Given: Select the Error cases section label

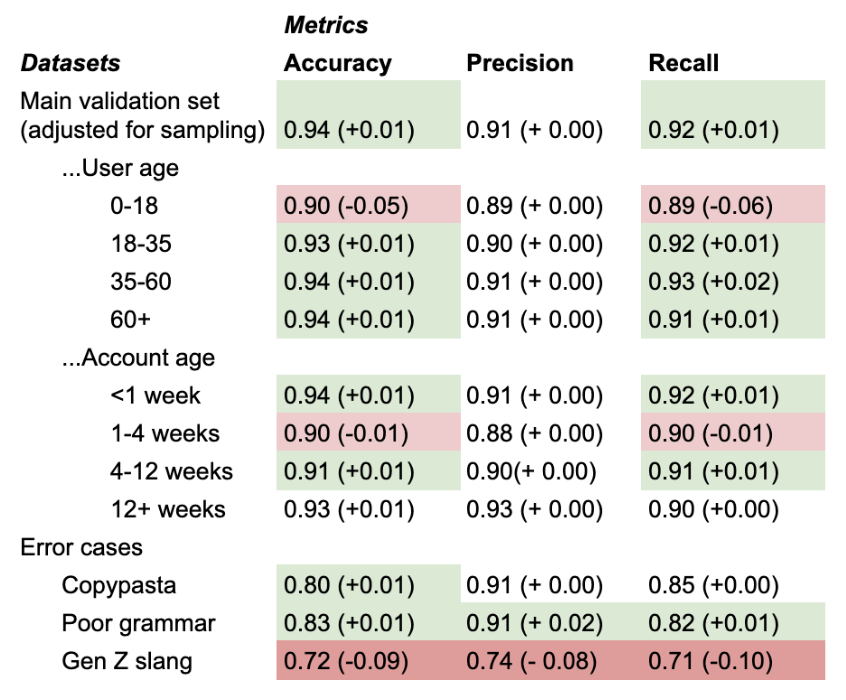Looking at the screenshot, I should [82, 547].
